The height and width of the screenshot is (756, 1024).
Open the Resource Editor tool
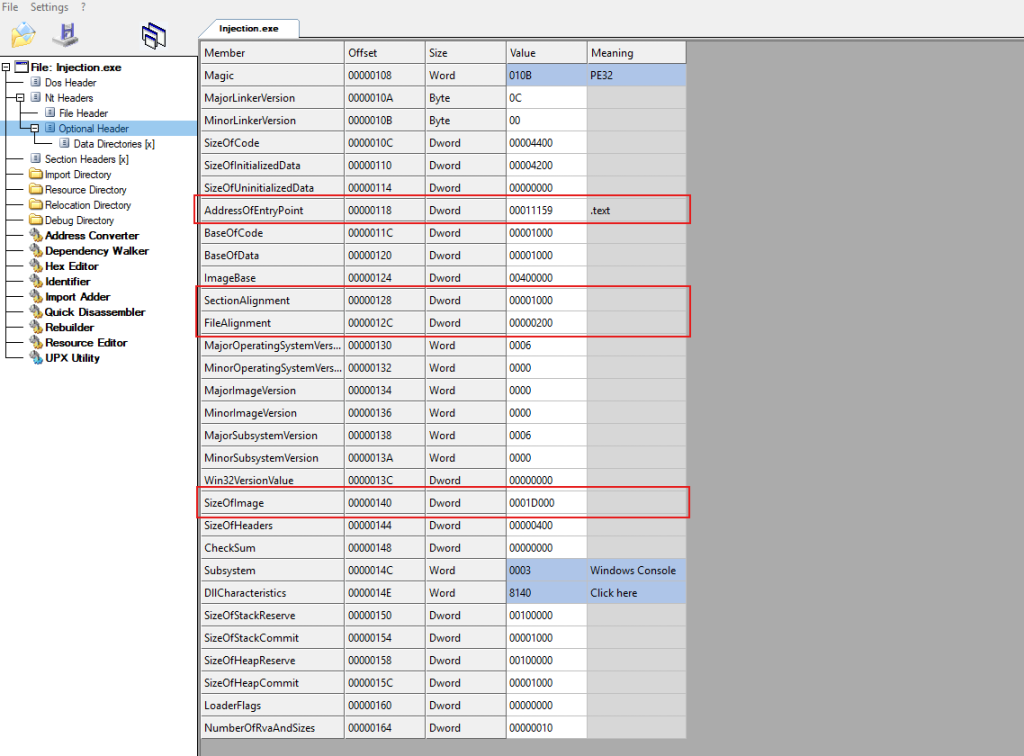(85, 343)
